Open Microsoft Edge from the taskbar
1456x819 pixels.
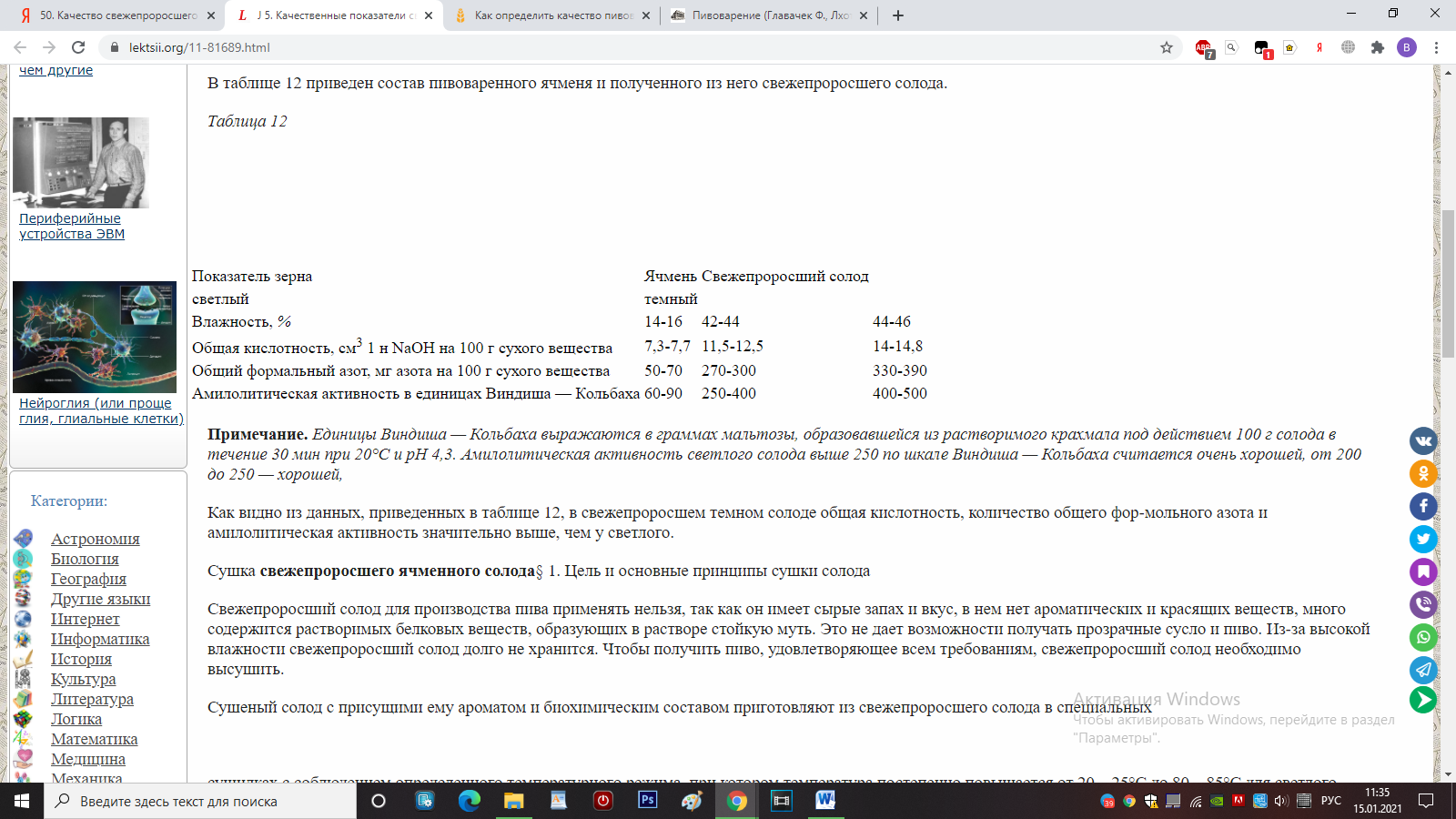[x=470, y=801]
